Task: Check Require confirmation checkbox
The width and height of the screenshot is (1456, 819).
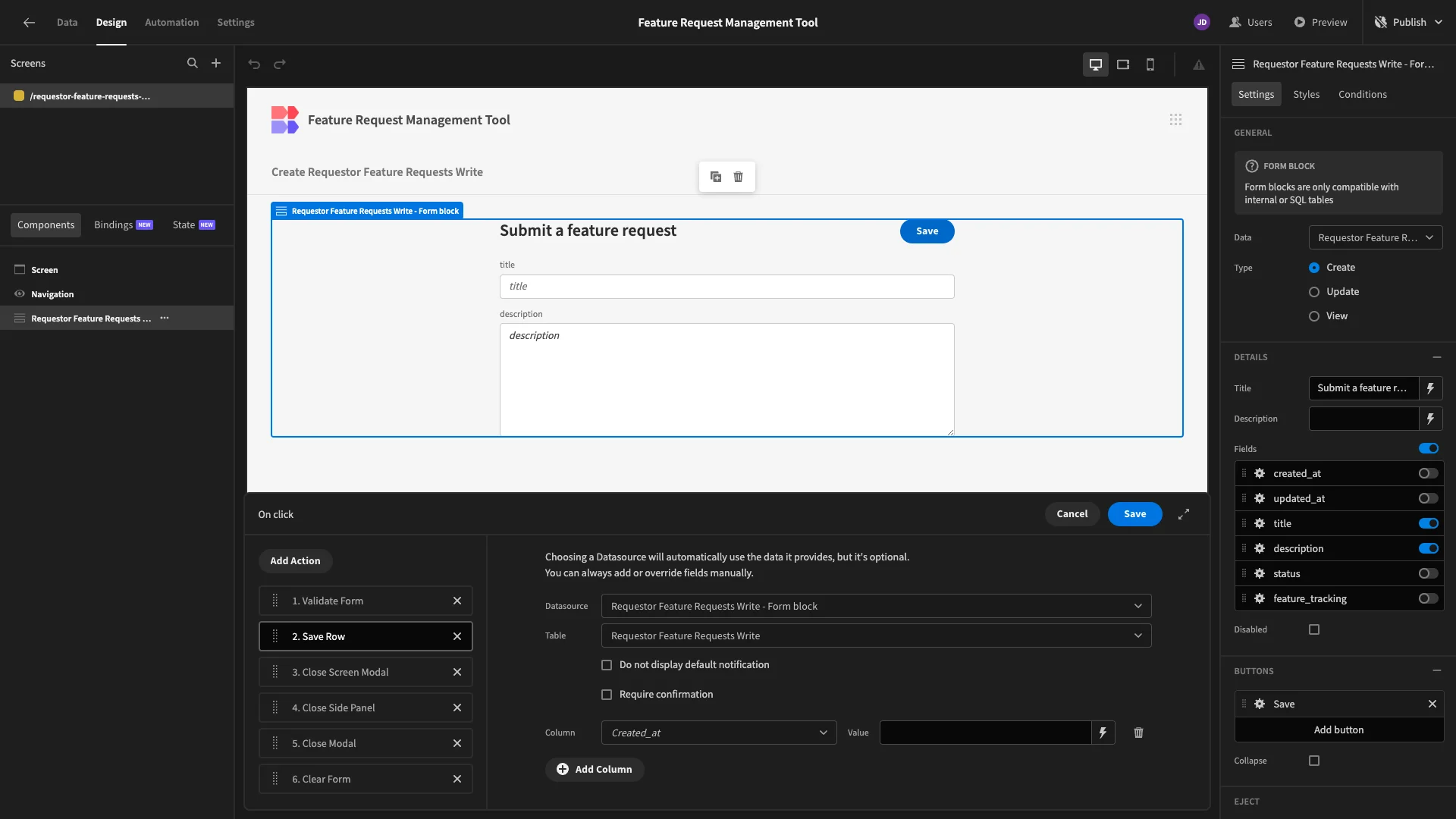Action: 607,695
